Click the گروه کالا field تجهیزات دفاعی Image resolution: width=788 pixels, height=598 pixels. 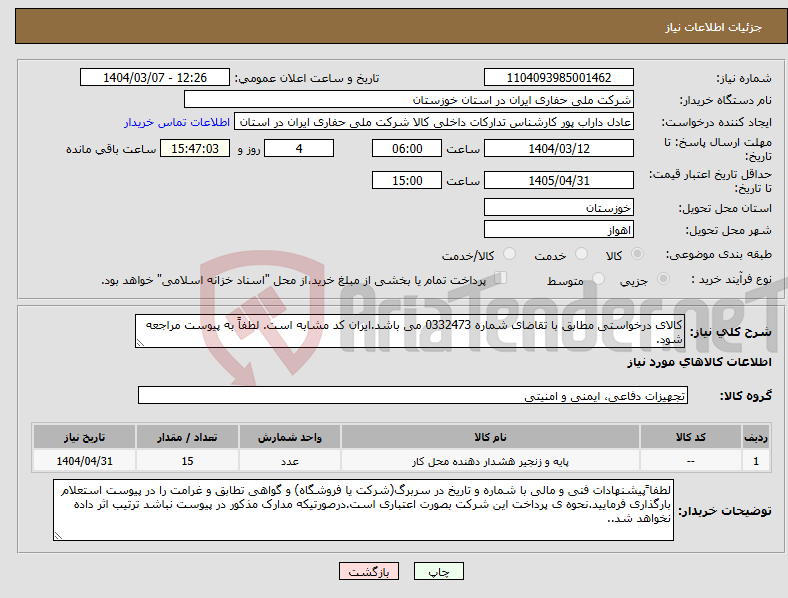[413, 395]
